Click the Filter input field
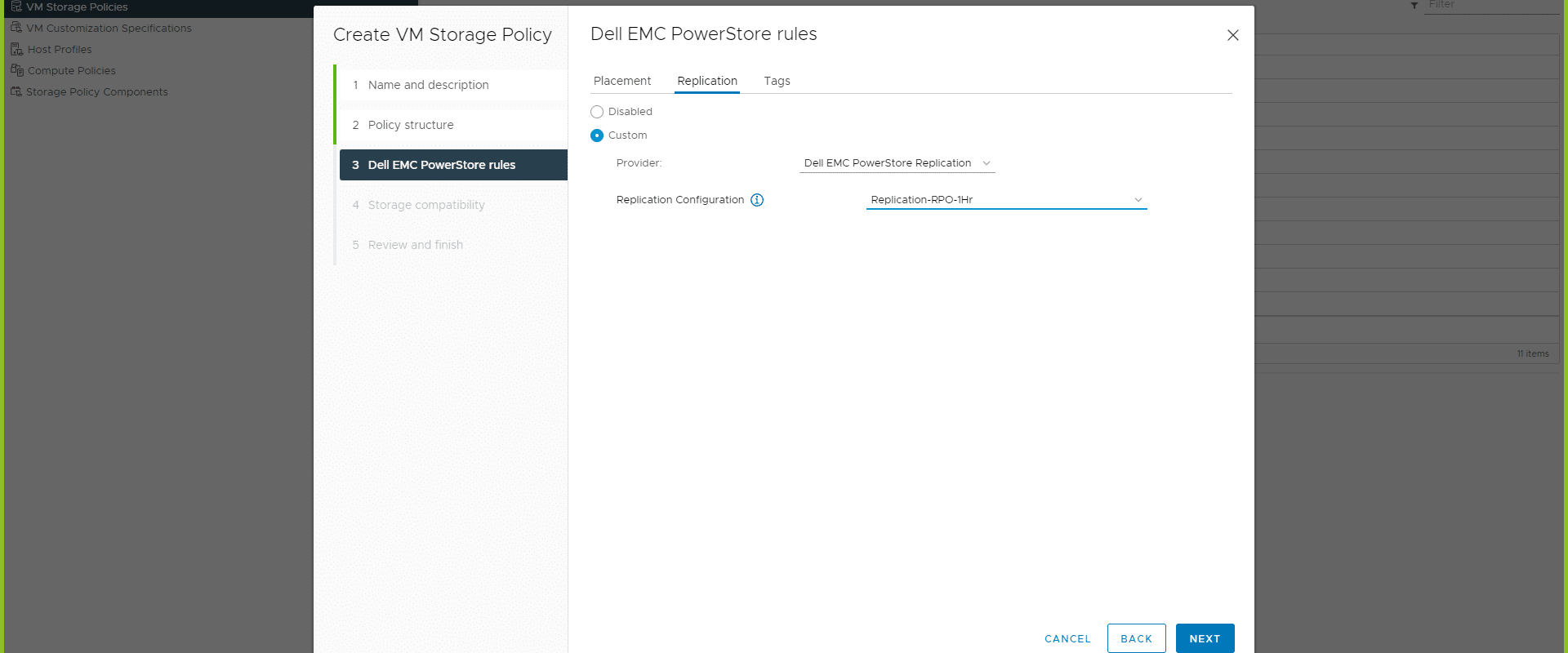This screenshot has width=1568, height=653. (x=1491, y=6)
